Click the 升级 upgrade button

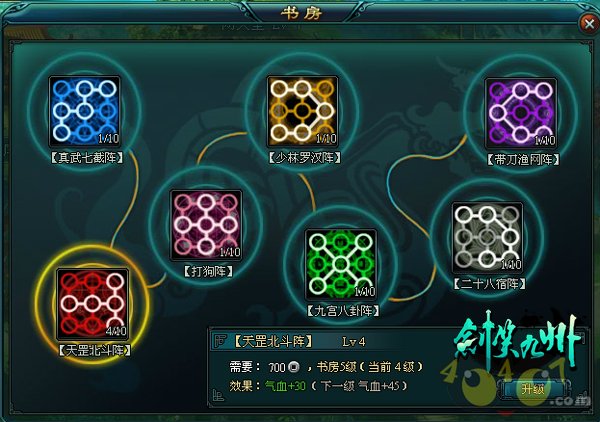click(533, 389)
